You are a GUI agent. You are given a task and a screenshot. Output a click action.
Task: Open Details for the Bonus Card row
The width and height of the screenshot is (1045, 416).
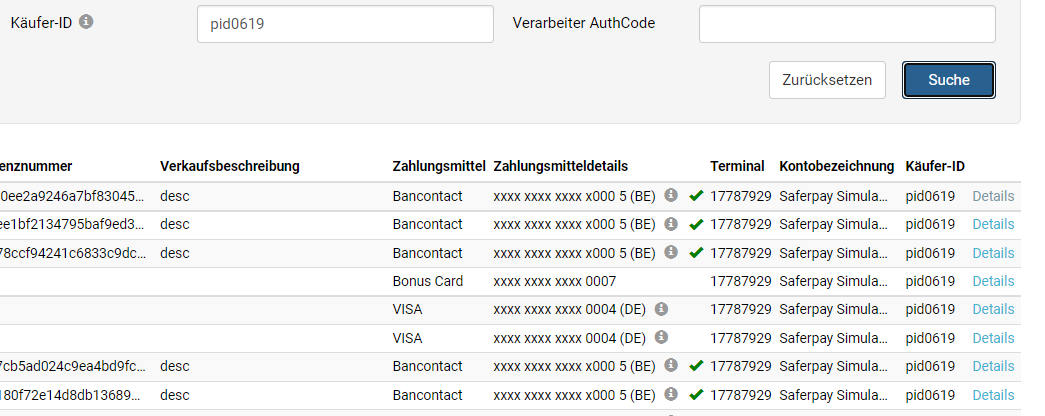coord(993,281)
